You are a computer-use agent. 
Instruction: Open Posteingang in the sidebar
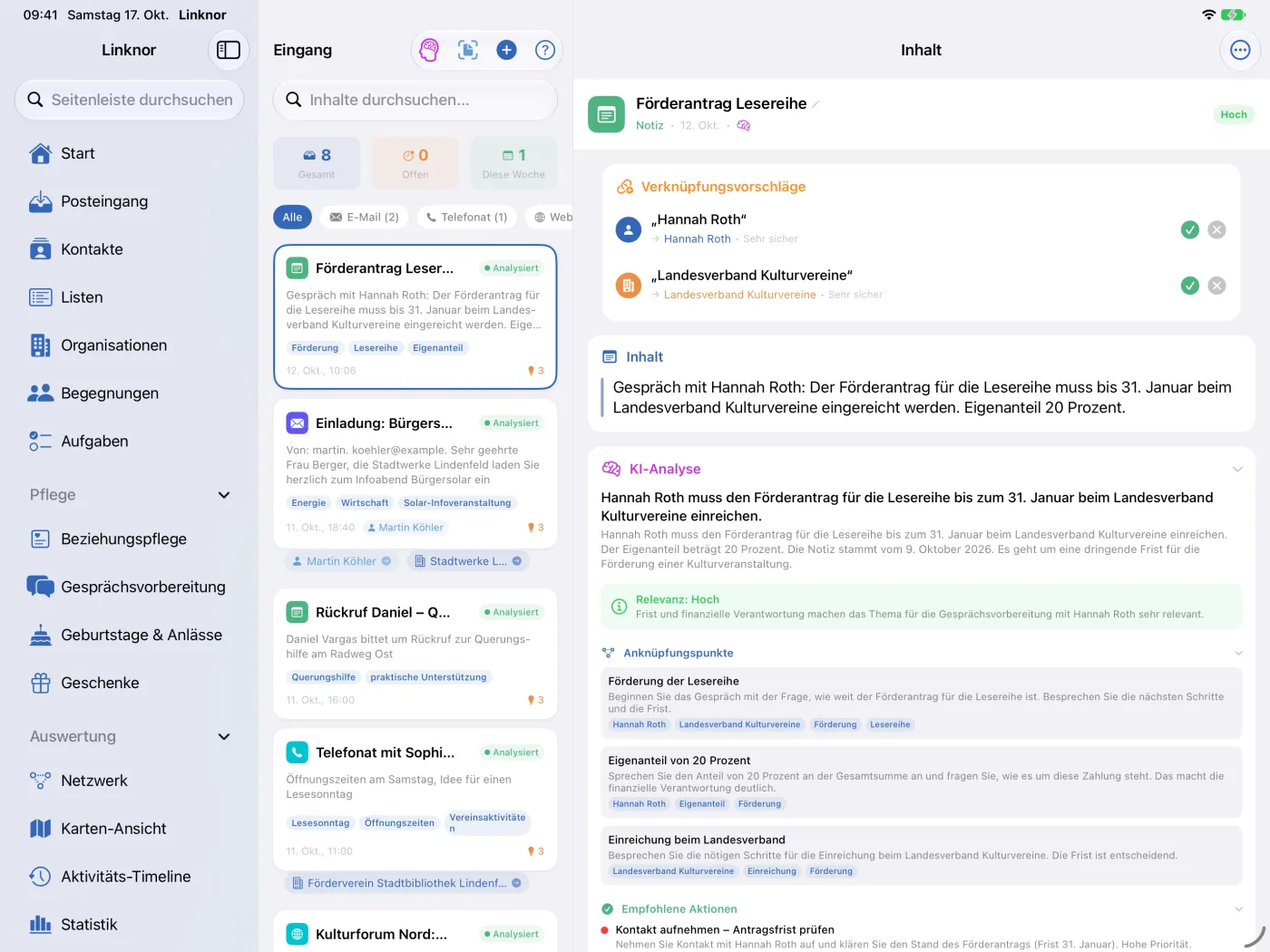tap(129, 201)
